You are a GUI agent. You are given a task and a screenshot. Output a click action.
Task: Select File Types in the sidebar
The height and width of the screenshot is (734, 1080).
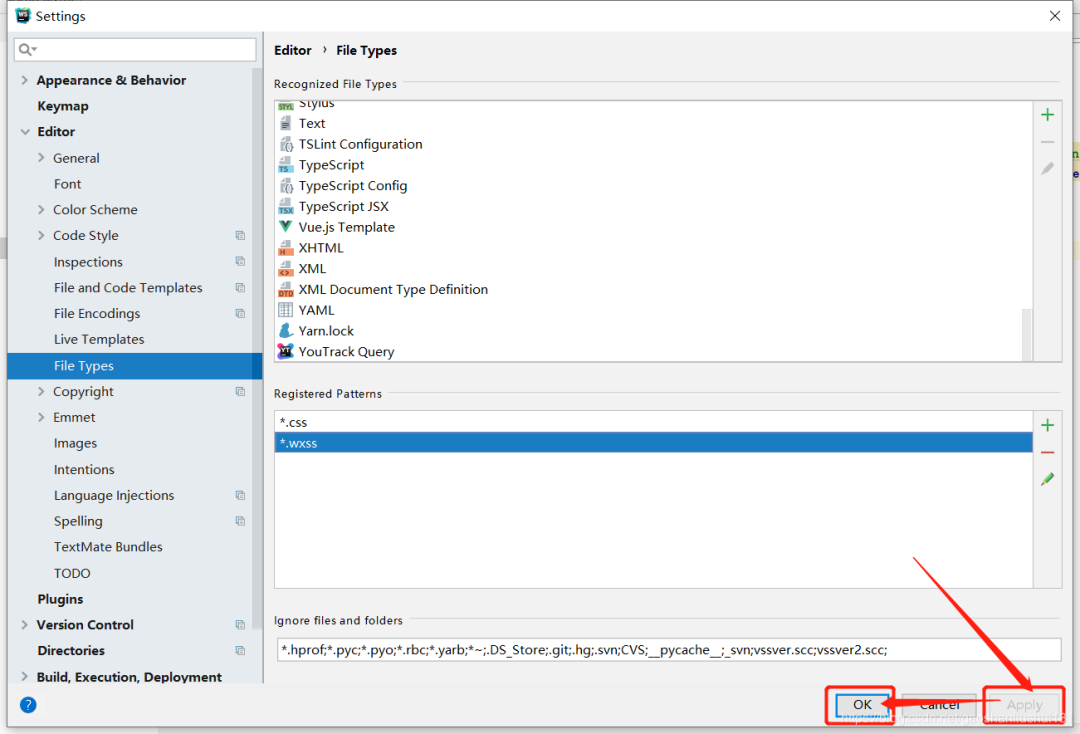tap(134, 366)
